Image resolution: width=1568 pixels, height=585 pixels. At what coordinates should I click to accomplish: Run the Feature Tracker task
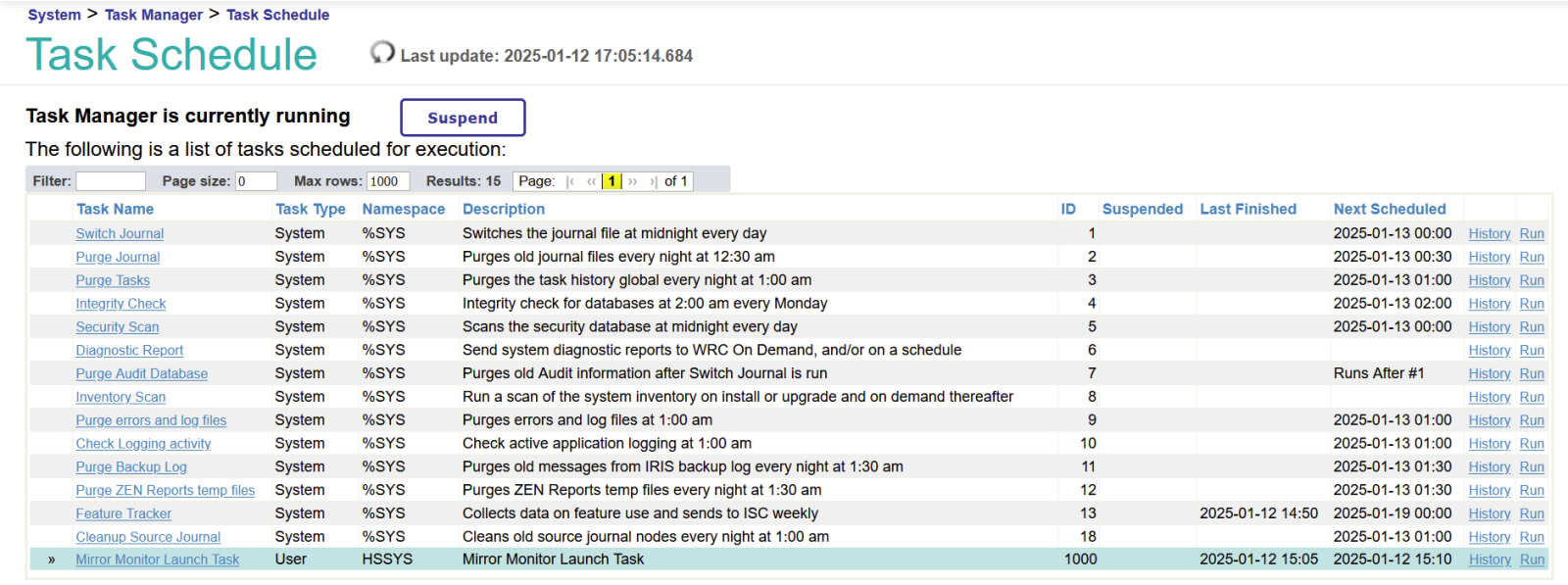click(1532, 513)
